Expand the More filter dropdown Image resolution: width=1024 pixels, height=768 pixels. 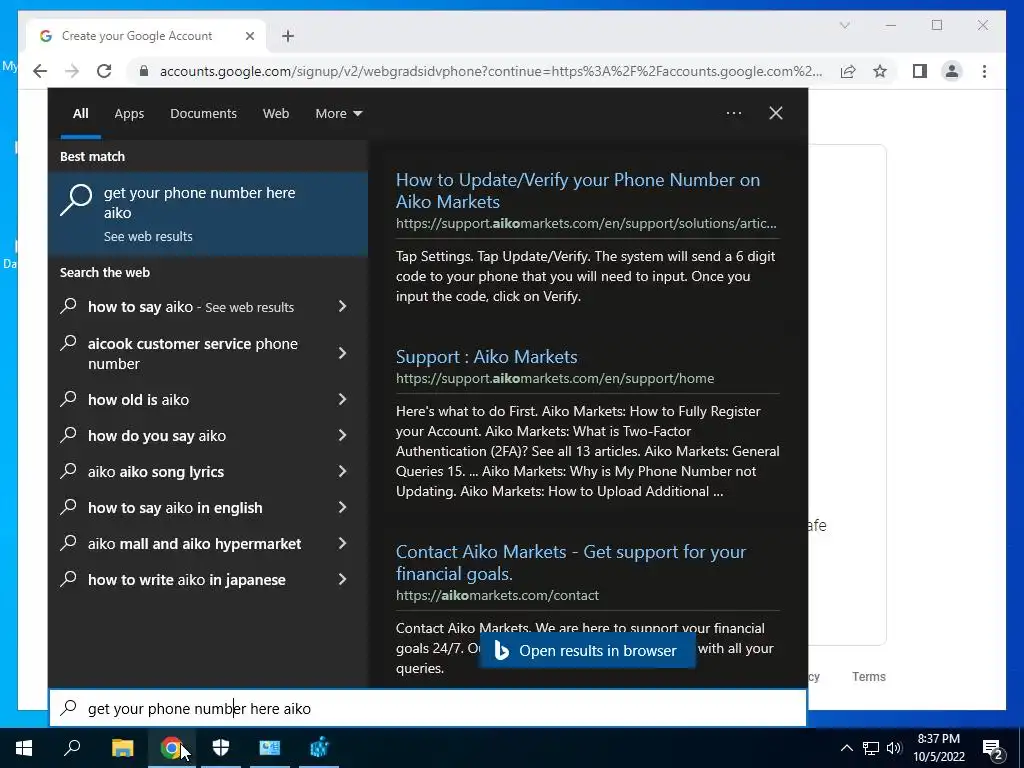click(x=338, y=114)
